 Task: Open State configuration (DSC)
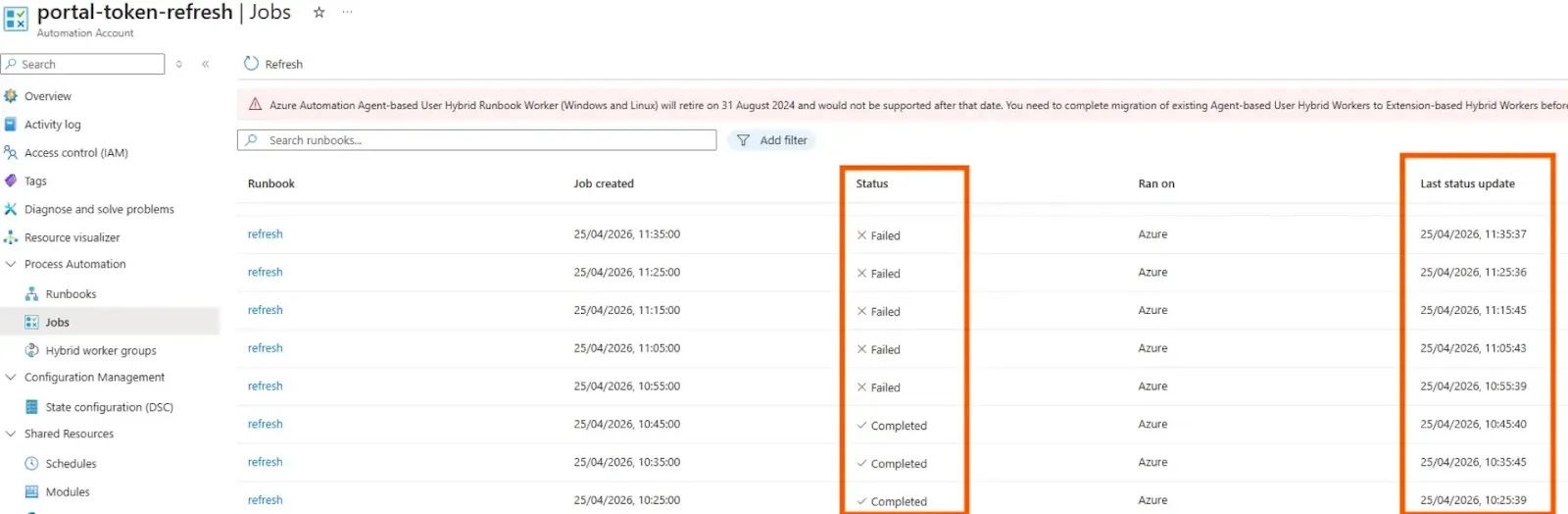[x=109, y=407]
